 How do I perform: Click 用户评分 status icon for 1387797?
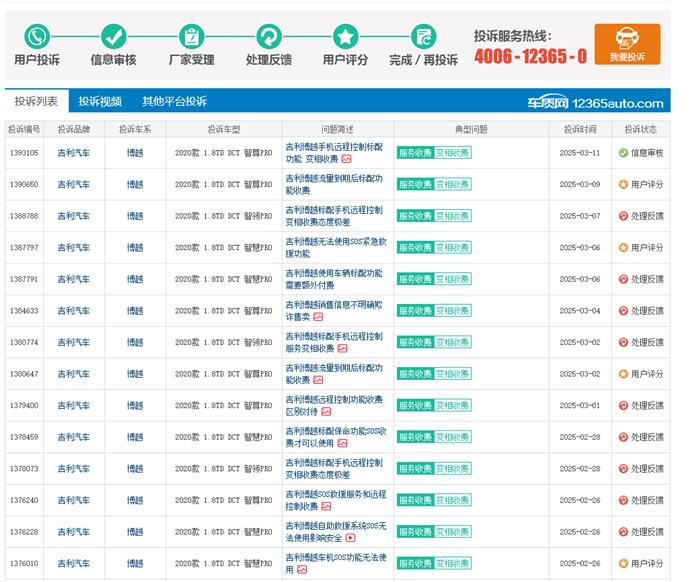[x=623, y=247]
